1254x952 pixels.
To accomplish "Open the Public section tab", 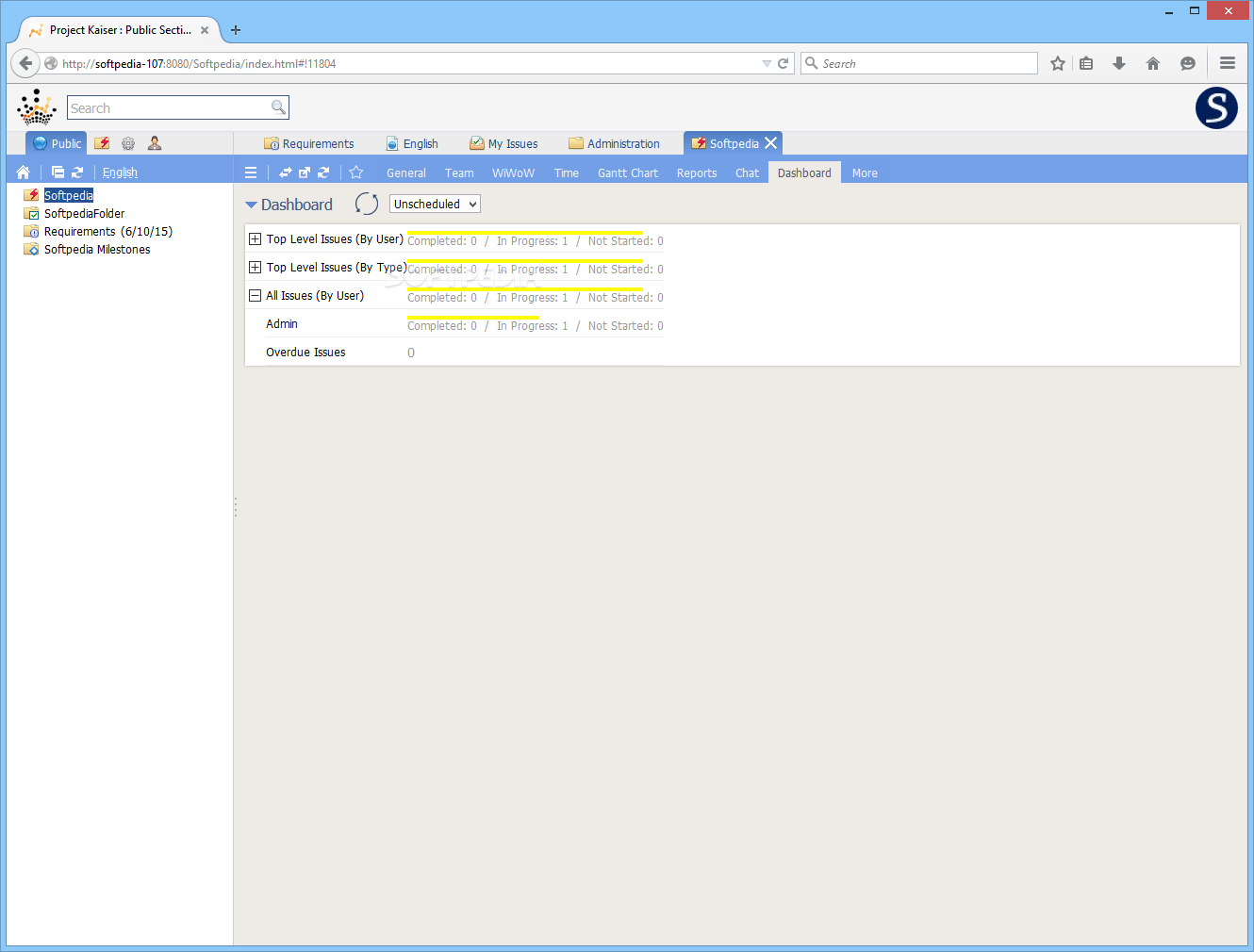I will [57, 143].
